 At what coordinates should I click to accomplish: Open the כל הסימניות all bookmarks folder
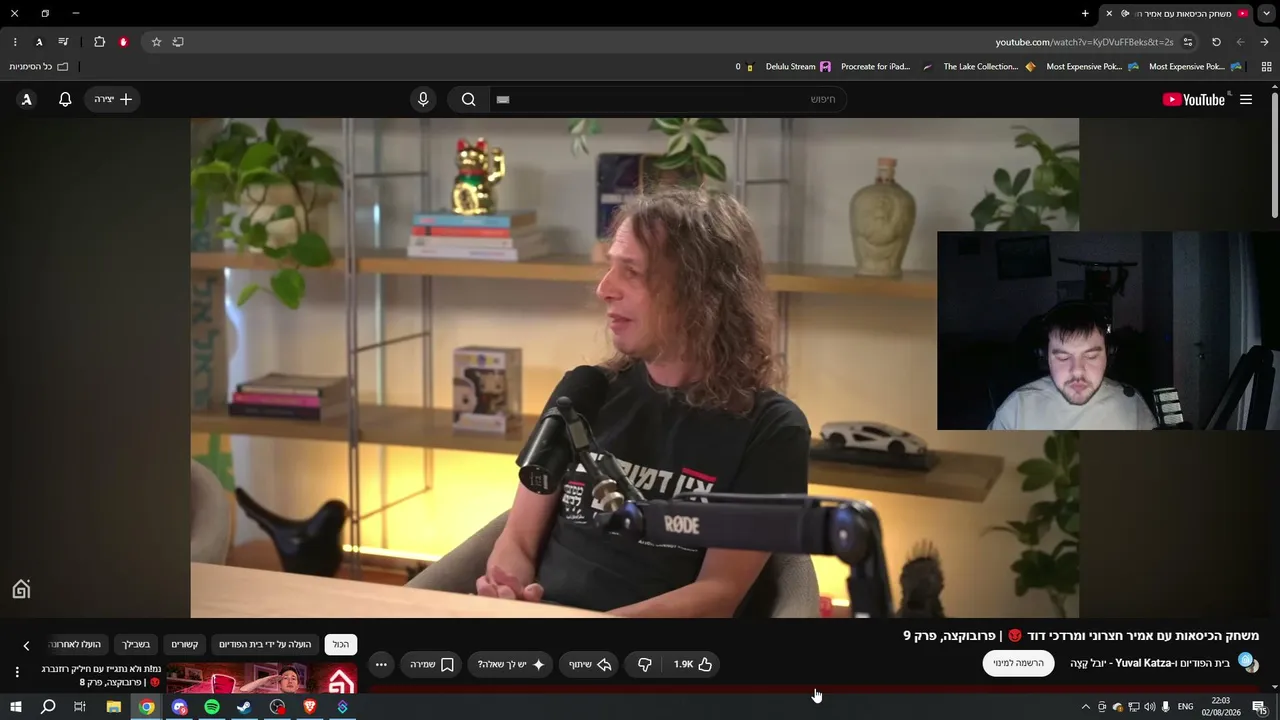39,67
